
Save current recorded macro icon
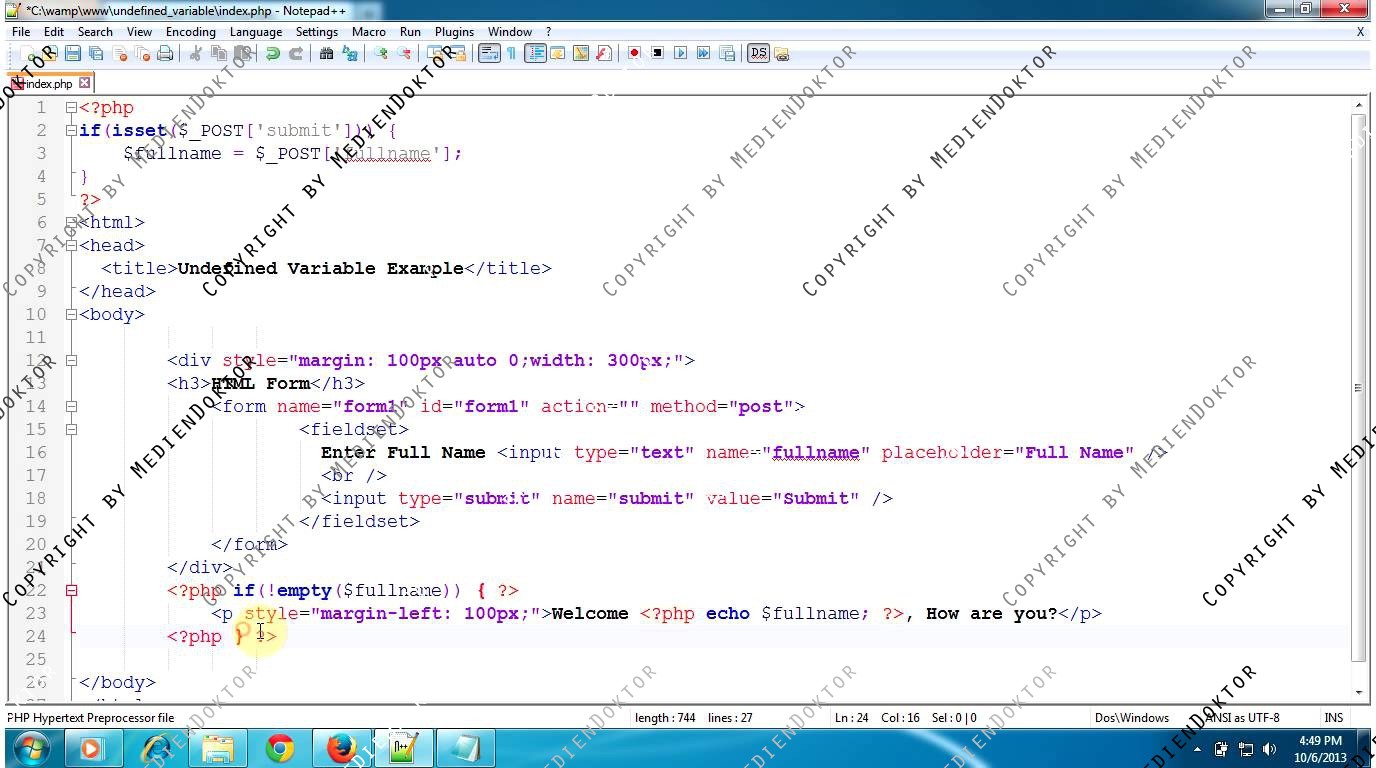(x=727, y=53)
